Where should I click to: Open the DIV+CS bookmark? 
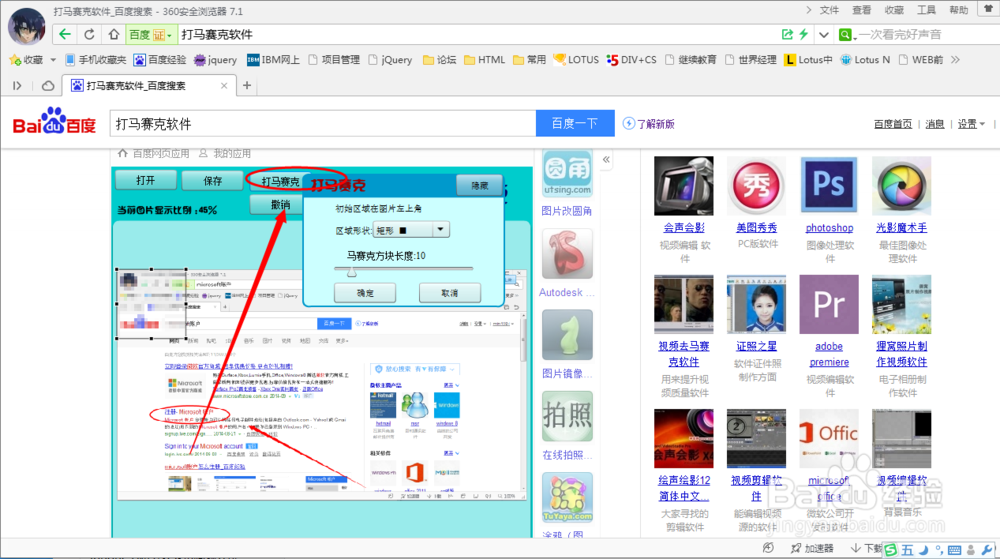(x=631, y=60)
